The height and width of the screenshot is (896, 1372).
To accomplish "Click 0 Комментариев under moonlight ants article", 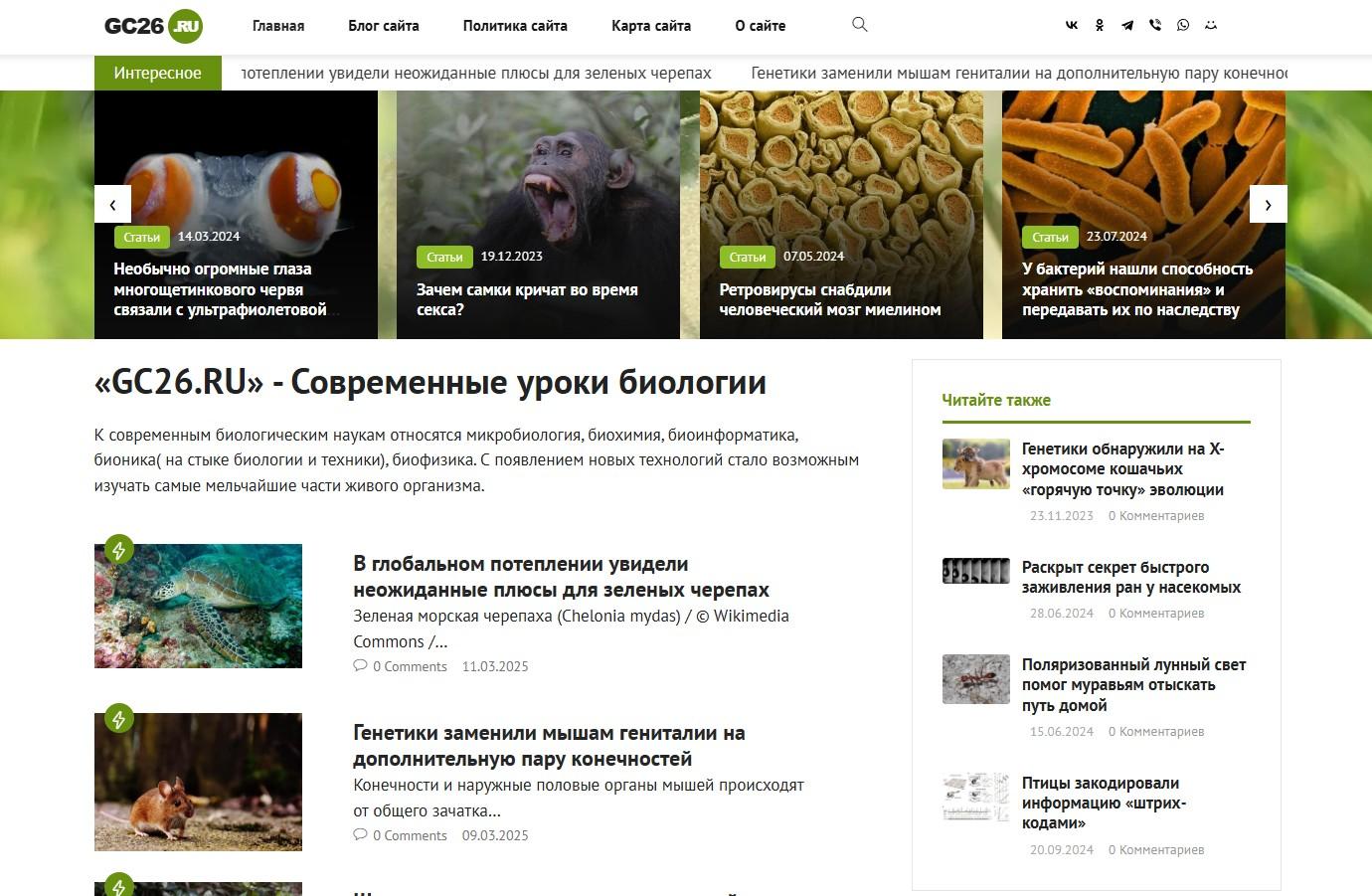I will pyautogui.click(x=1156, y=732).
